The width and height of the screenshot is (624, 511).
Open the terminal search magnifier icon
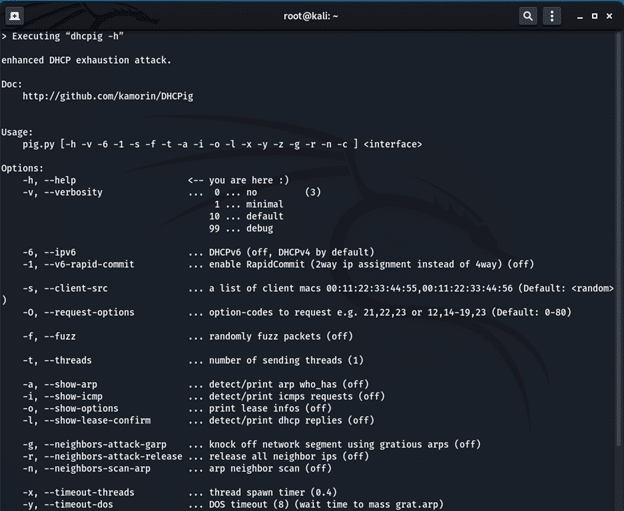tap(527, 15)
